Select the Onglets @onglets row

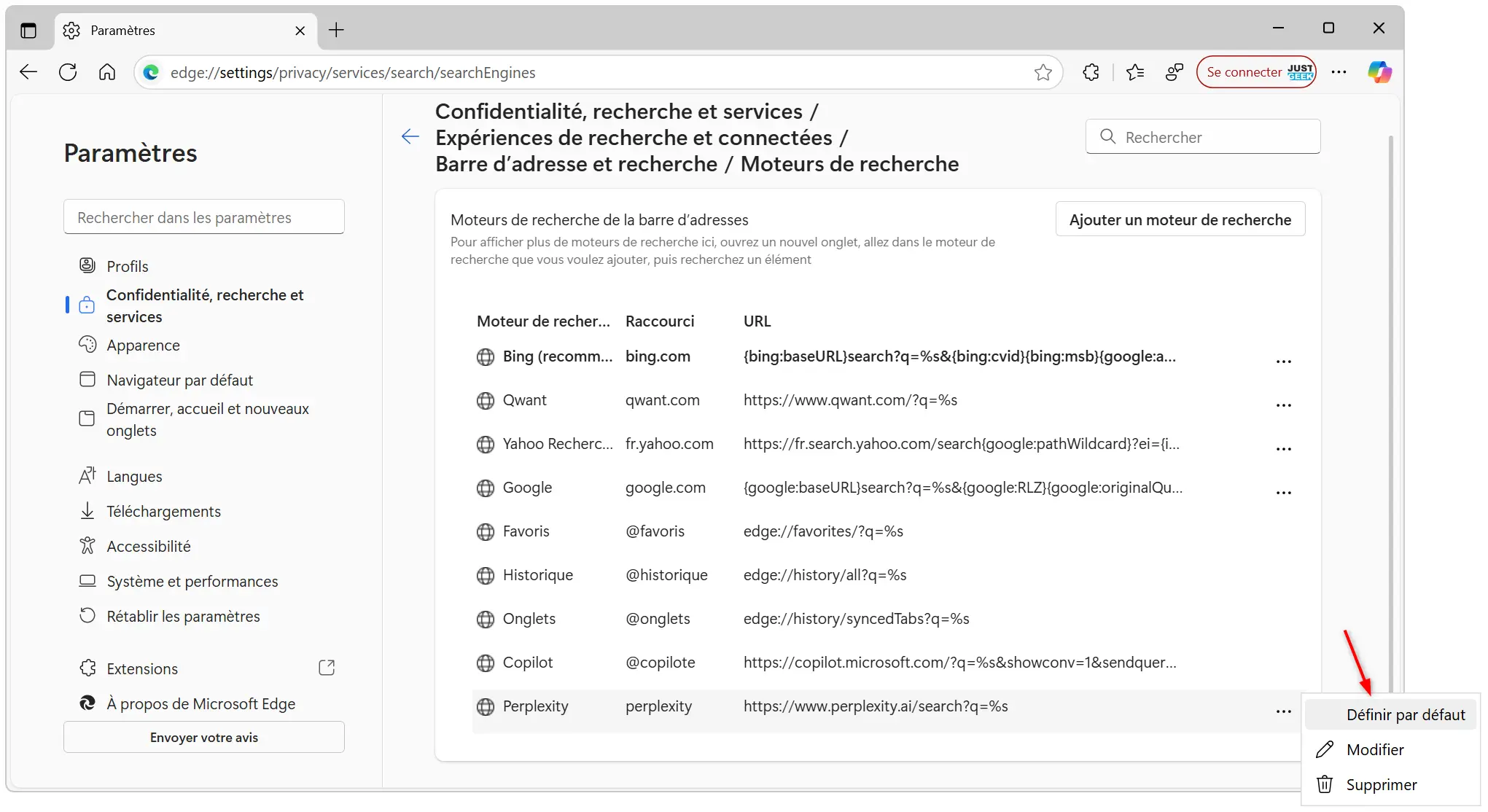coord(886,619)
